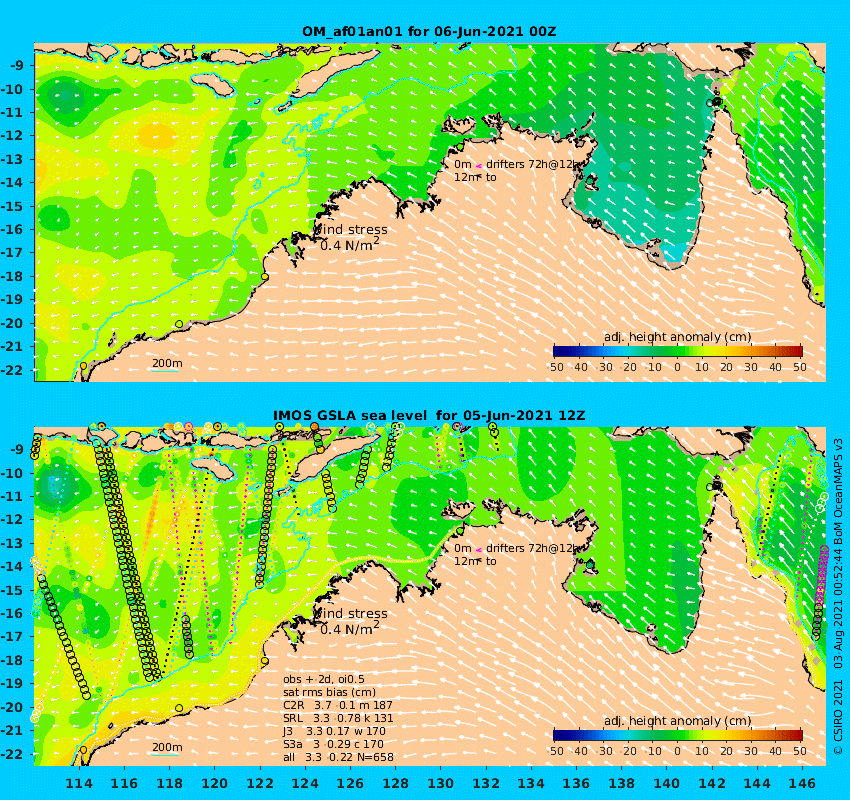Click the orange tide gauge circle near -22 in bottom map
850x800 pixels.
(x=83, y=750)
